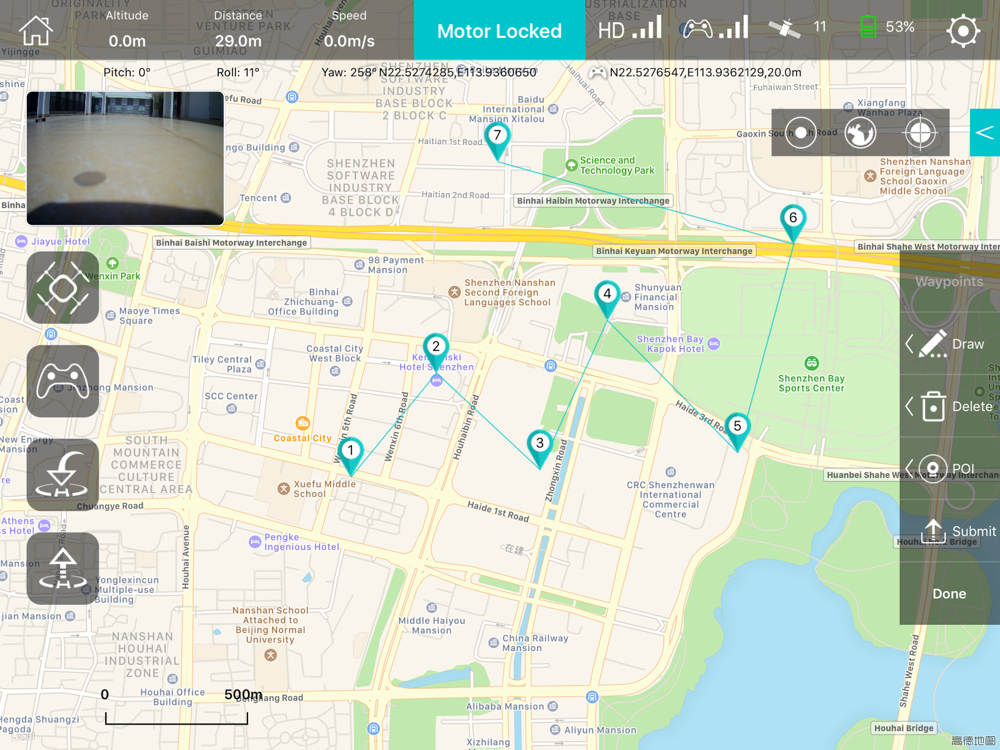Image resolution: width=1000 pixels, height=750 pixels.
Task: Tap the Binhai Keyuan Motorway Interchange label
Action: pos(674,251)
